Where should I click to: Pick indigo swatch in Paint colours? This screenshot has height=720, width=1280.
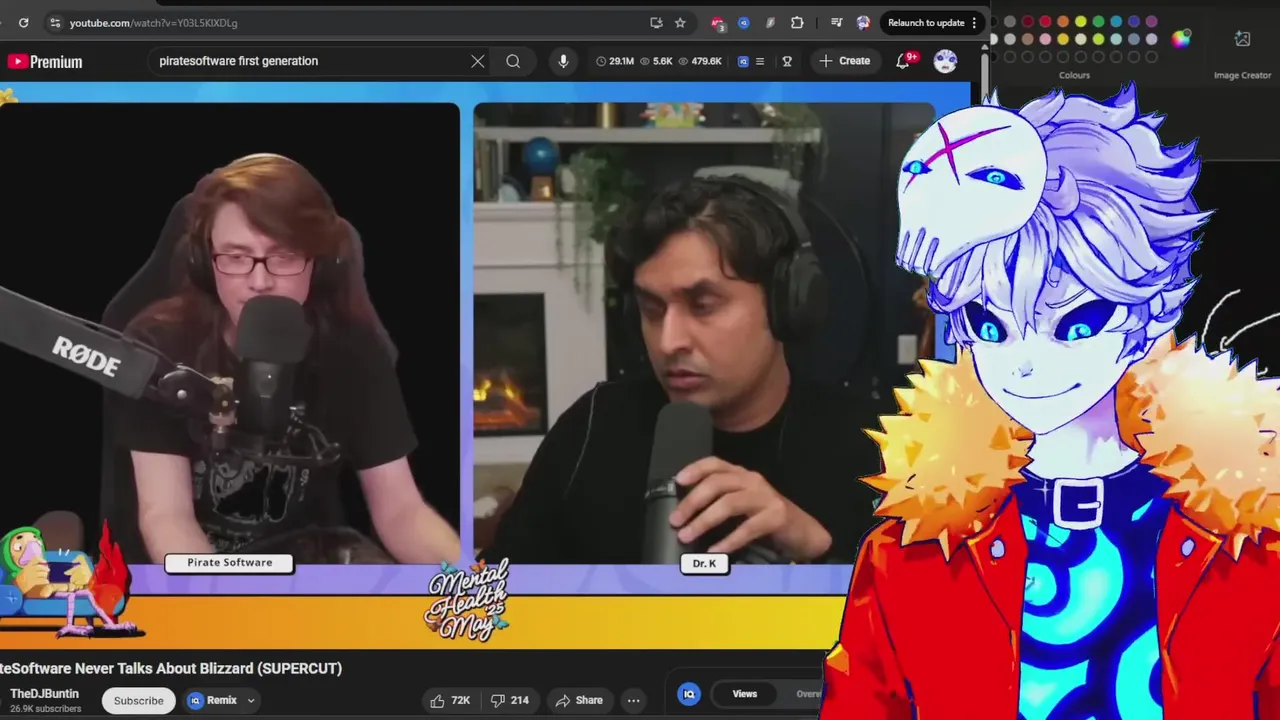click(x=1134, y=22)
